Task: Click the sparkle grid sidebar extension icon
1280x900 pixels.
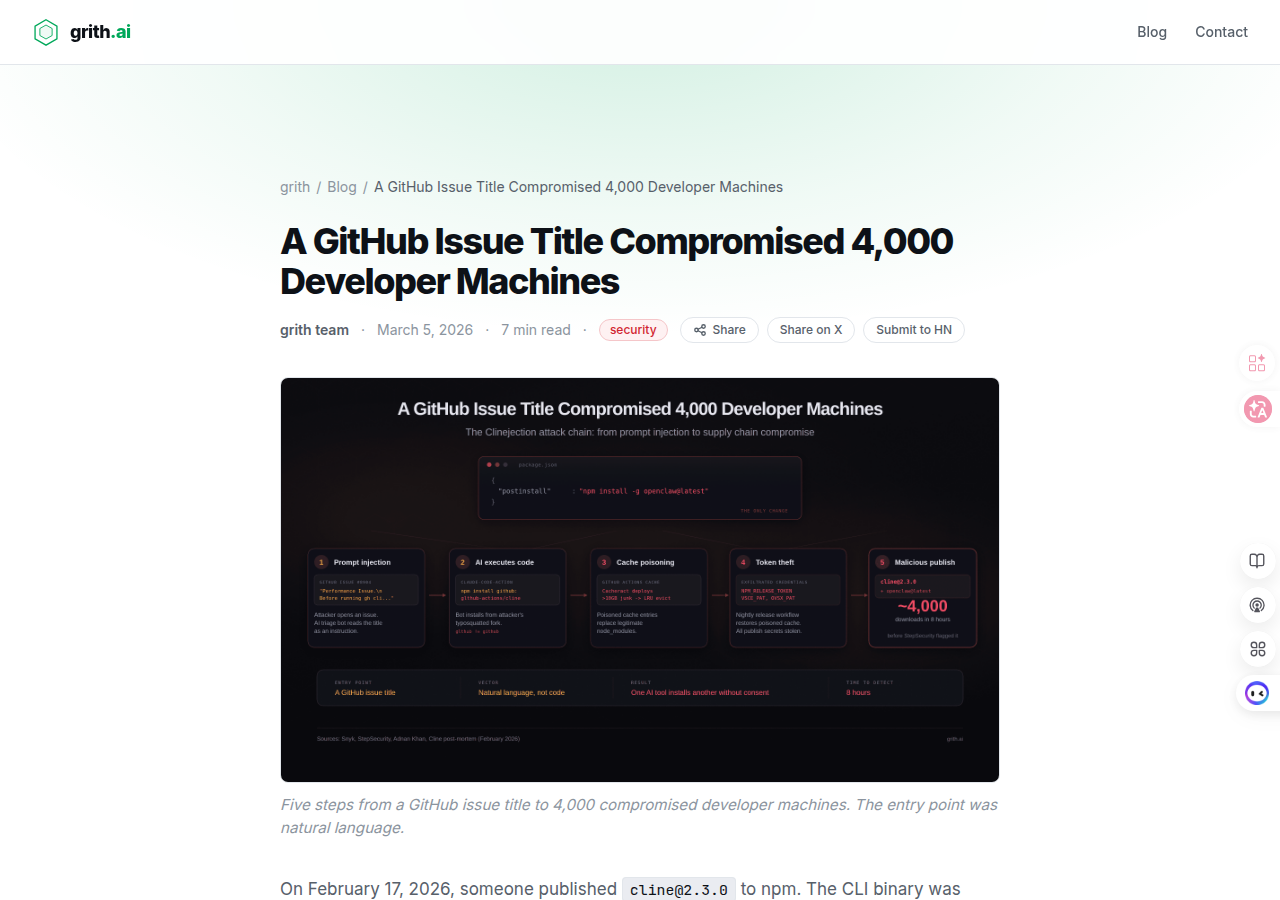Action: [x=1257, y=363]
